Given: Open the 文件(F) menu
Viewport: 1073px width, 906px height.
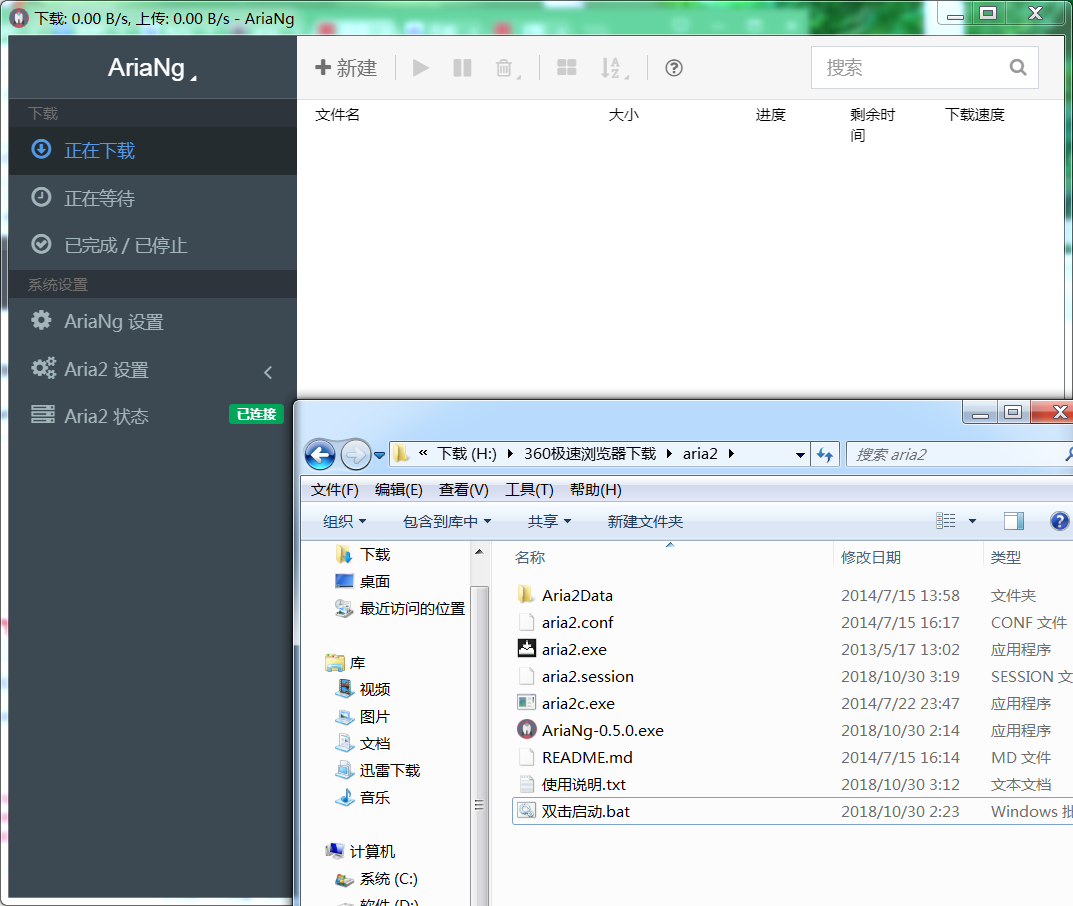Looking at the screenshot, I should coord(335,490).
